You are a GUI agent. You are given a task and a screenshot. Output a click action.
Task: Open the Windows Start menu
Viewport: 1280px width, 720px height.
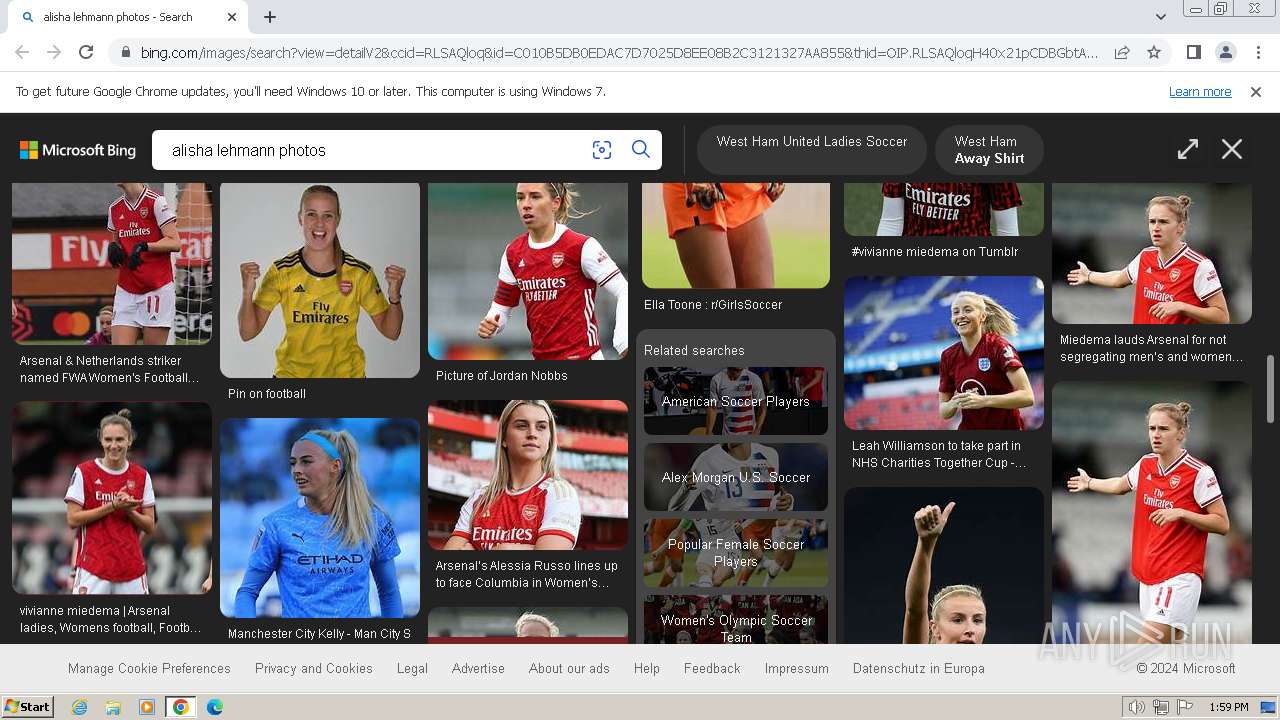27,707
